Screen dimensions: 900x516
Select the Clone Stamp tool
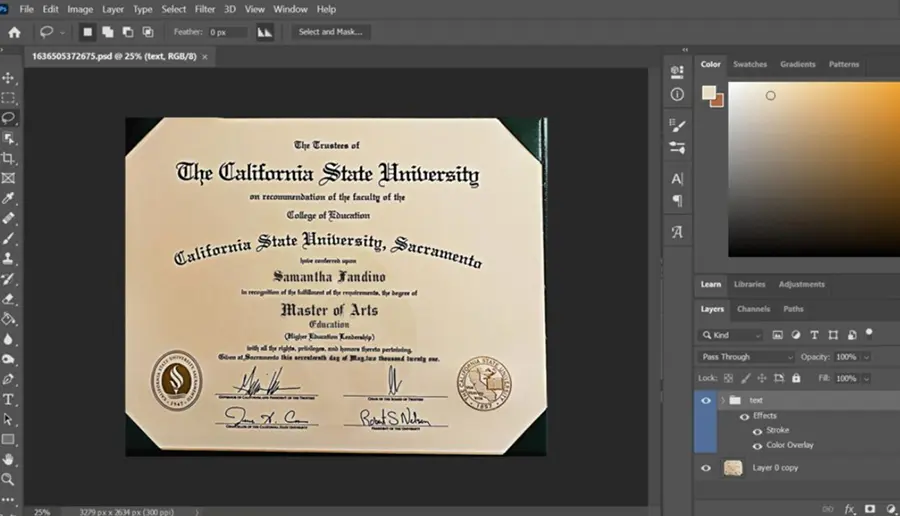pyautogui.click(x=8, y=258)
